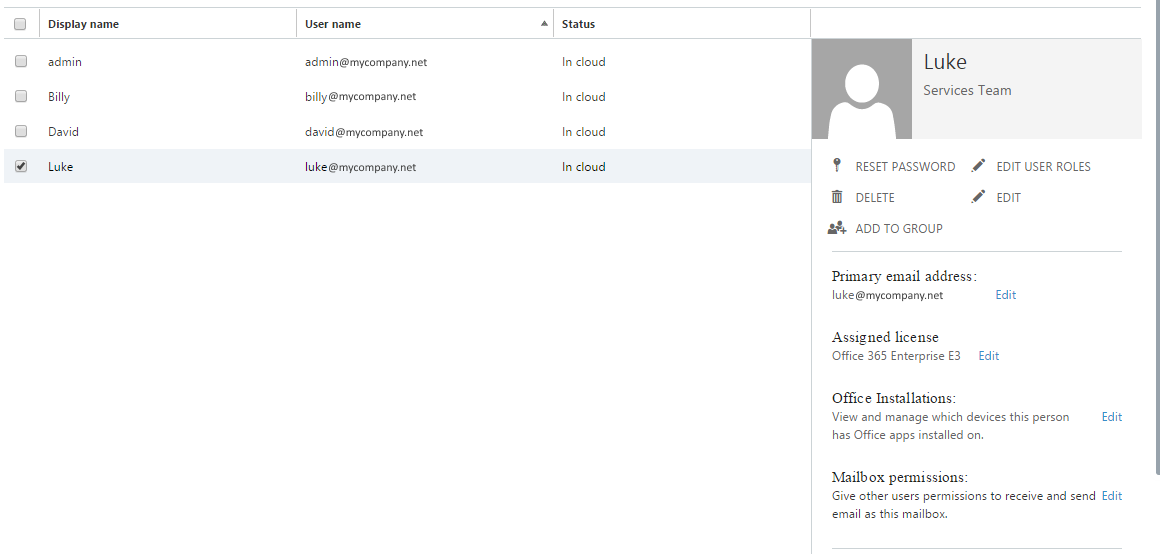
Task: Edit the assigned Office 365 license
Action: click(x=988, y=356)
